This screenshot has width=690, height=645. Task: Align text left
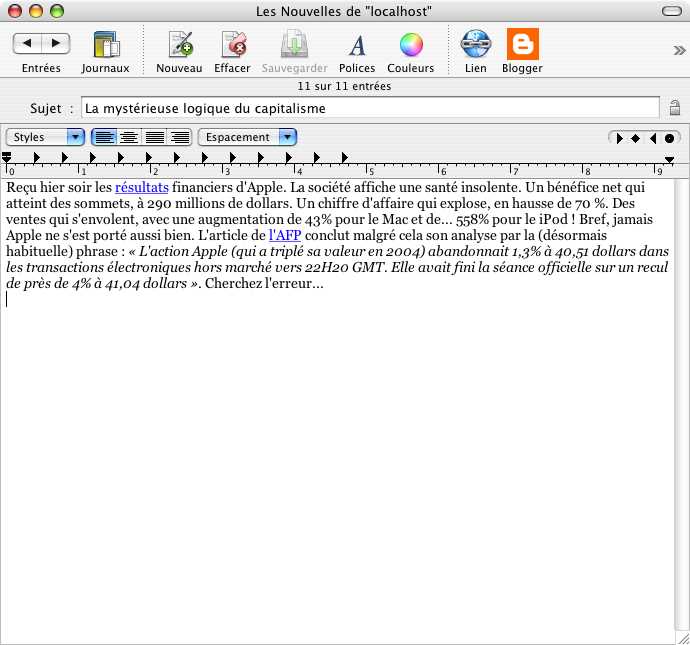pos(104,137)
